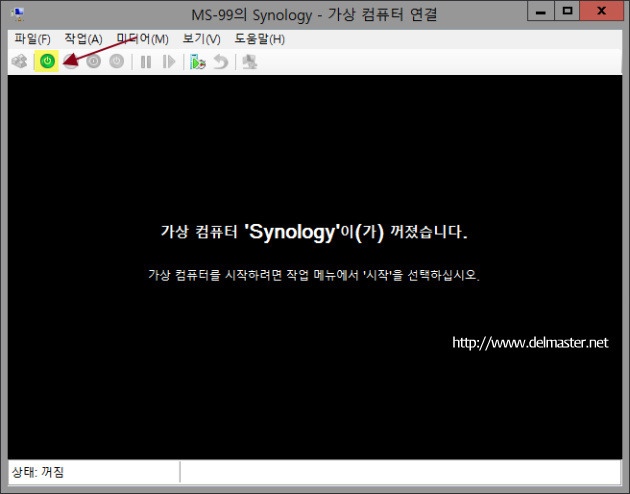This screenshot has height=494, width=630.
Task: Open the 도움말(H) menu
Action: click(260, 39)
